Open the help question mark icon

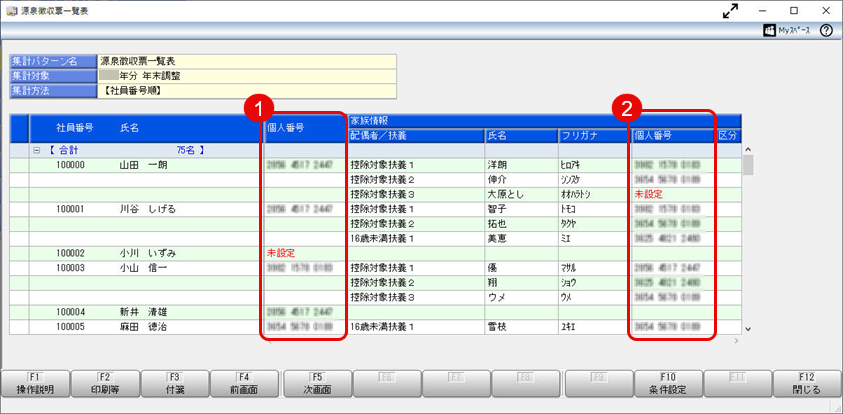click(x=826, y=31)
